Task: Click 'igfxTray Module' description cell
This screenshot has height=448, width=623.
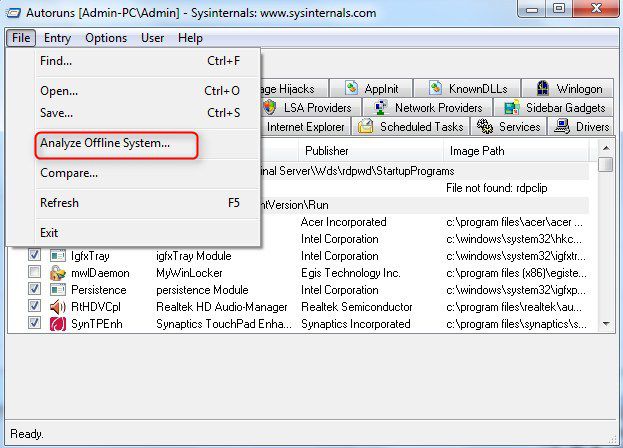Action: [x=193, y=256]
